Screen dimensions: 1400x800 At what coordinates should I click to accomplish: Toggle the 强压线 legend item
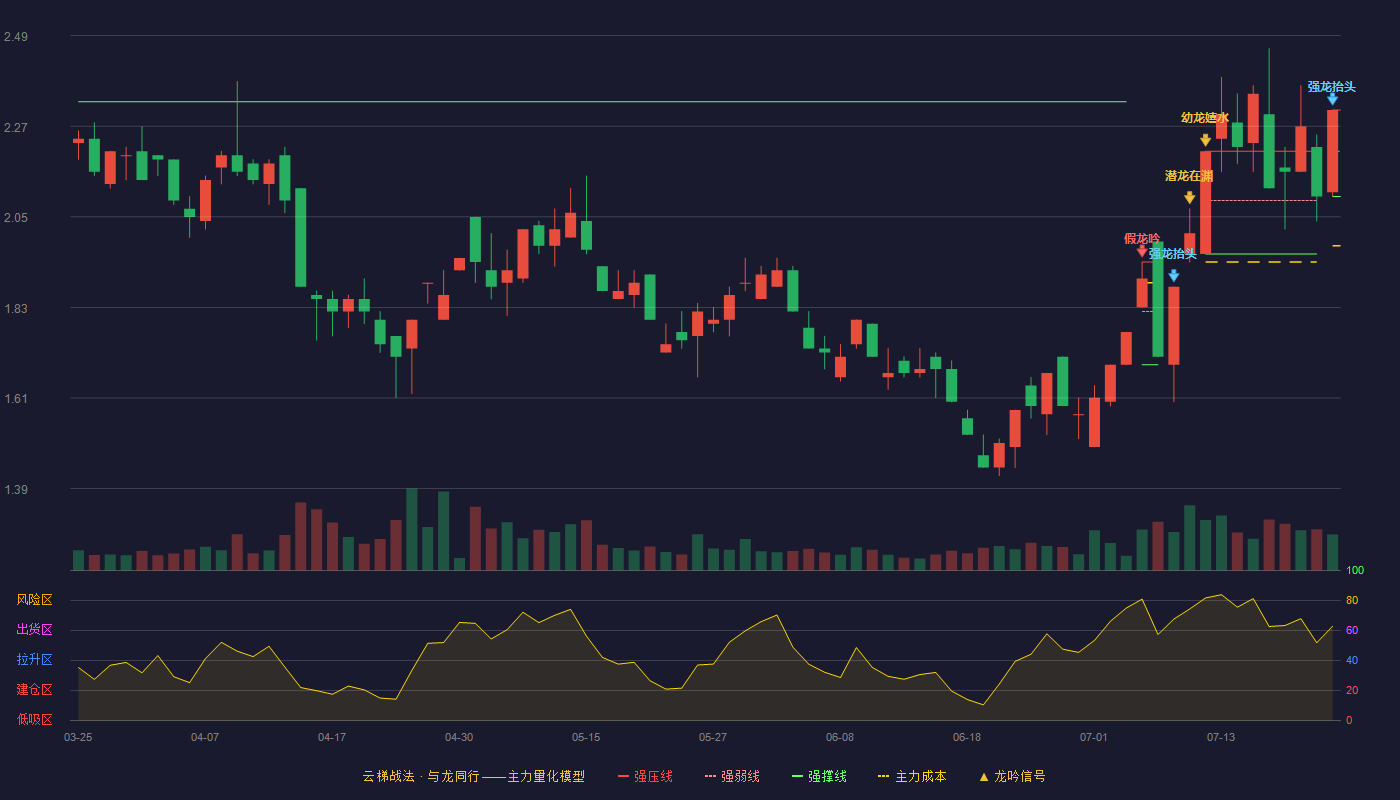click(x=645, y=776)
